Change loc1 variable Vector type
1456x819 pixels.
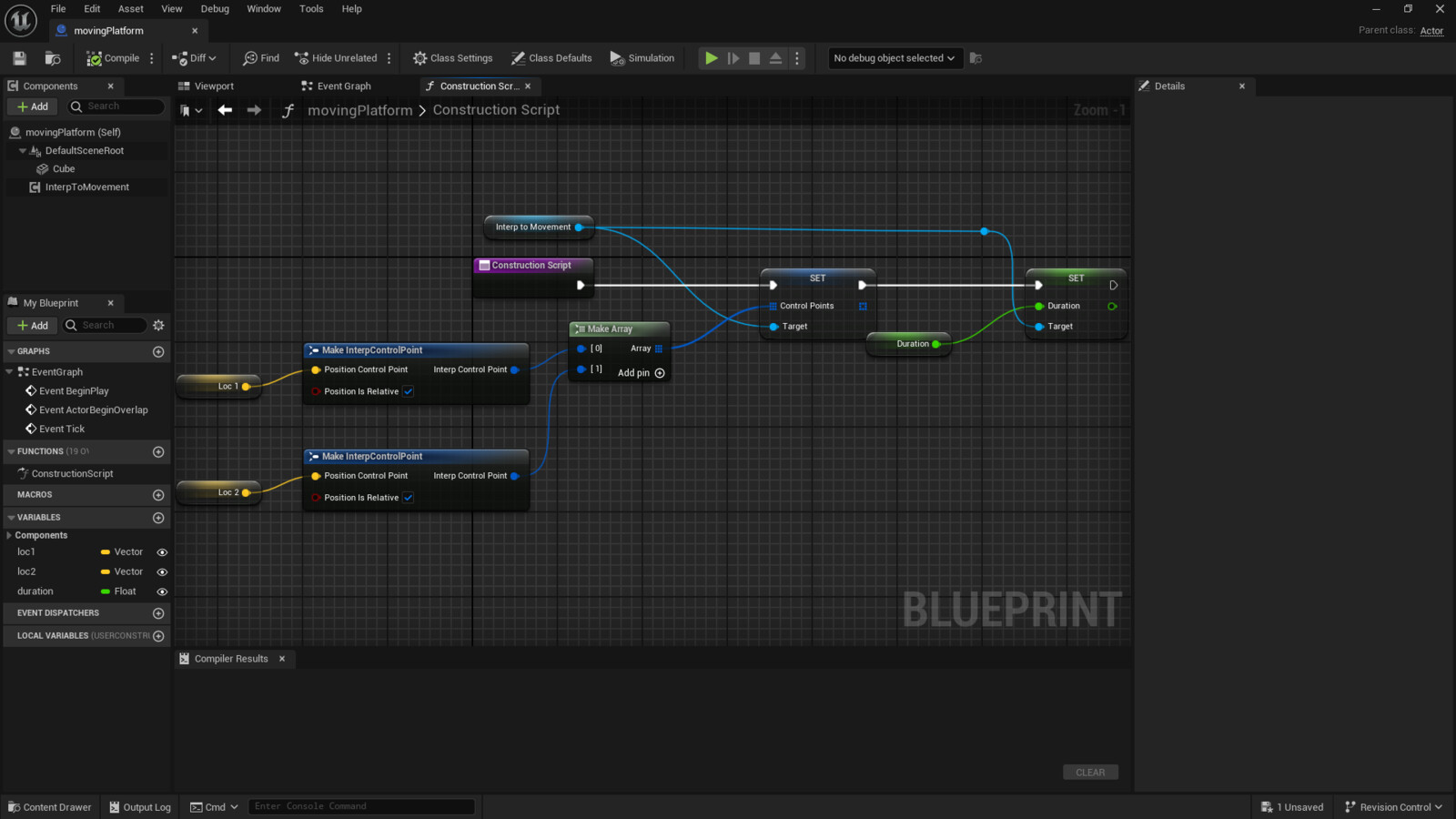coord(122,552)
